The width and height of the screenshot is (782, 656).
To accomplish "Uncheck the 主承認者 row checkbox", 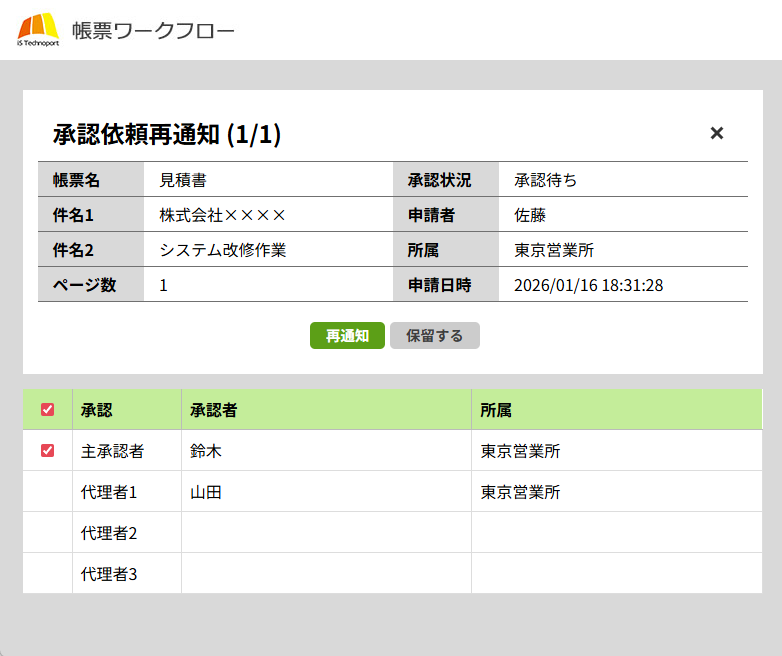I will (47, 451).
